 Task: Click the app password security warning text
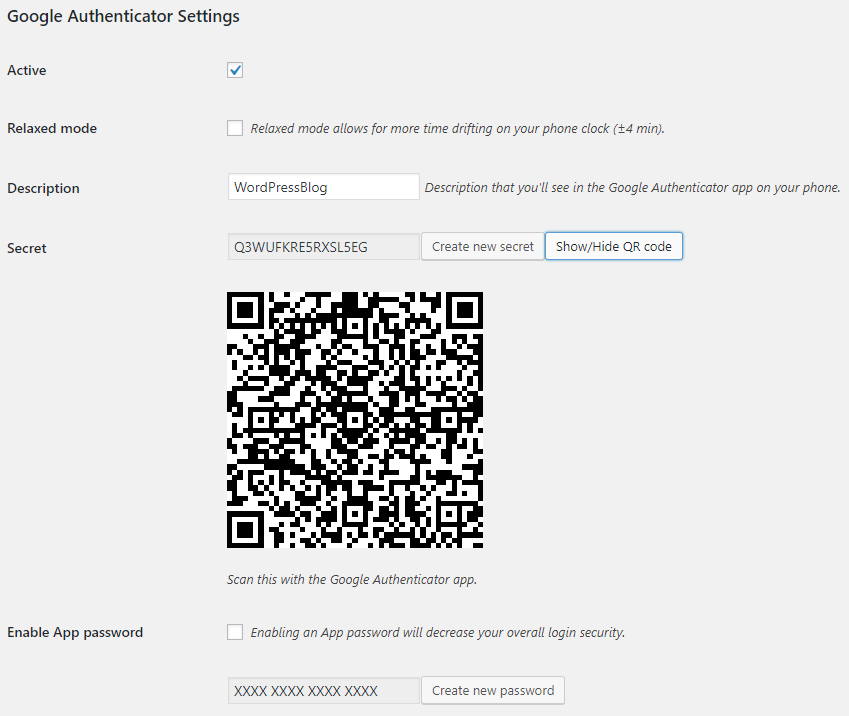(x=437, y=633)
